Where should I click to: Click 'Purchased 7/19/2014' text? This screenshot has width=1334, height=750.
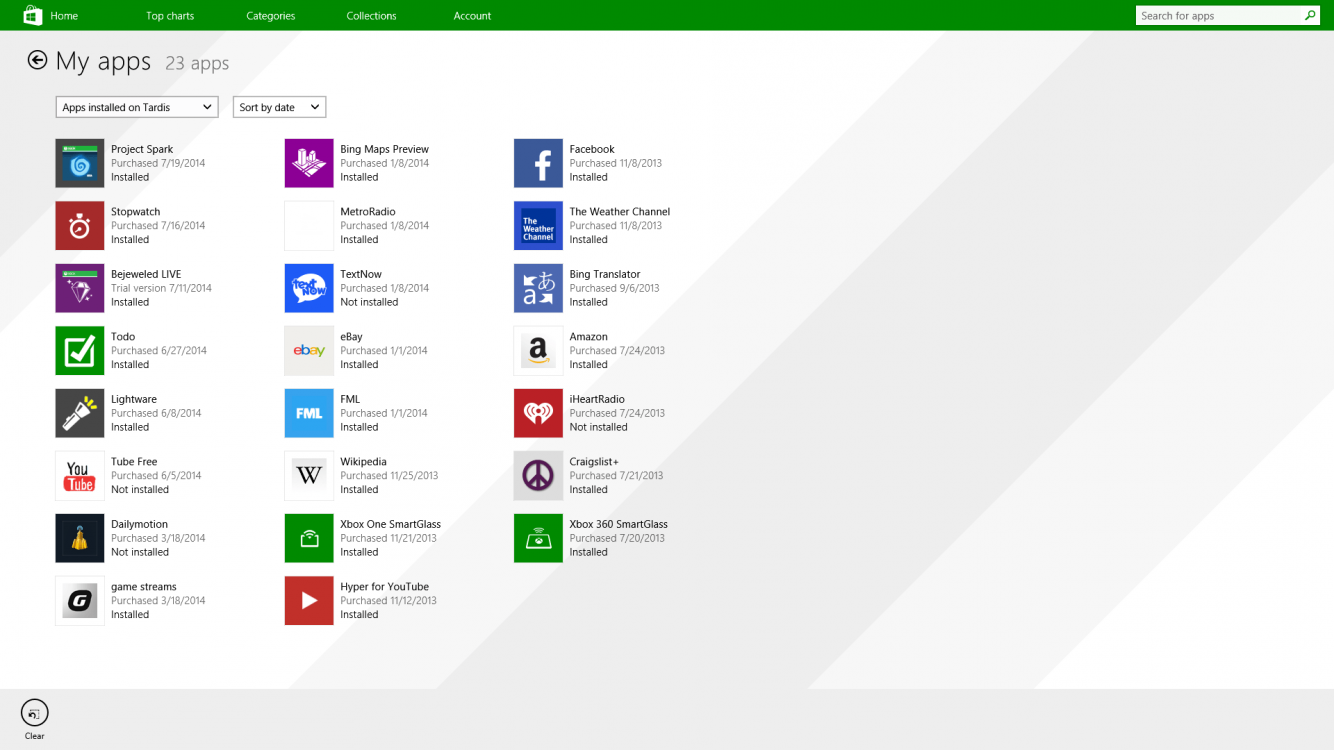point(158,163)
